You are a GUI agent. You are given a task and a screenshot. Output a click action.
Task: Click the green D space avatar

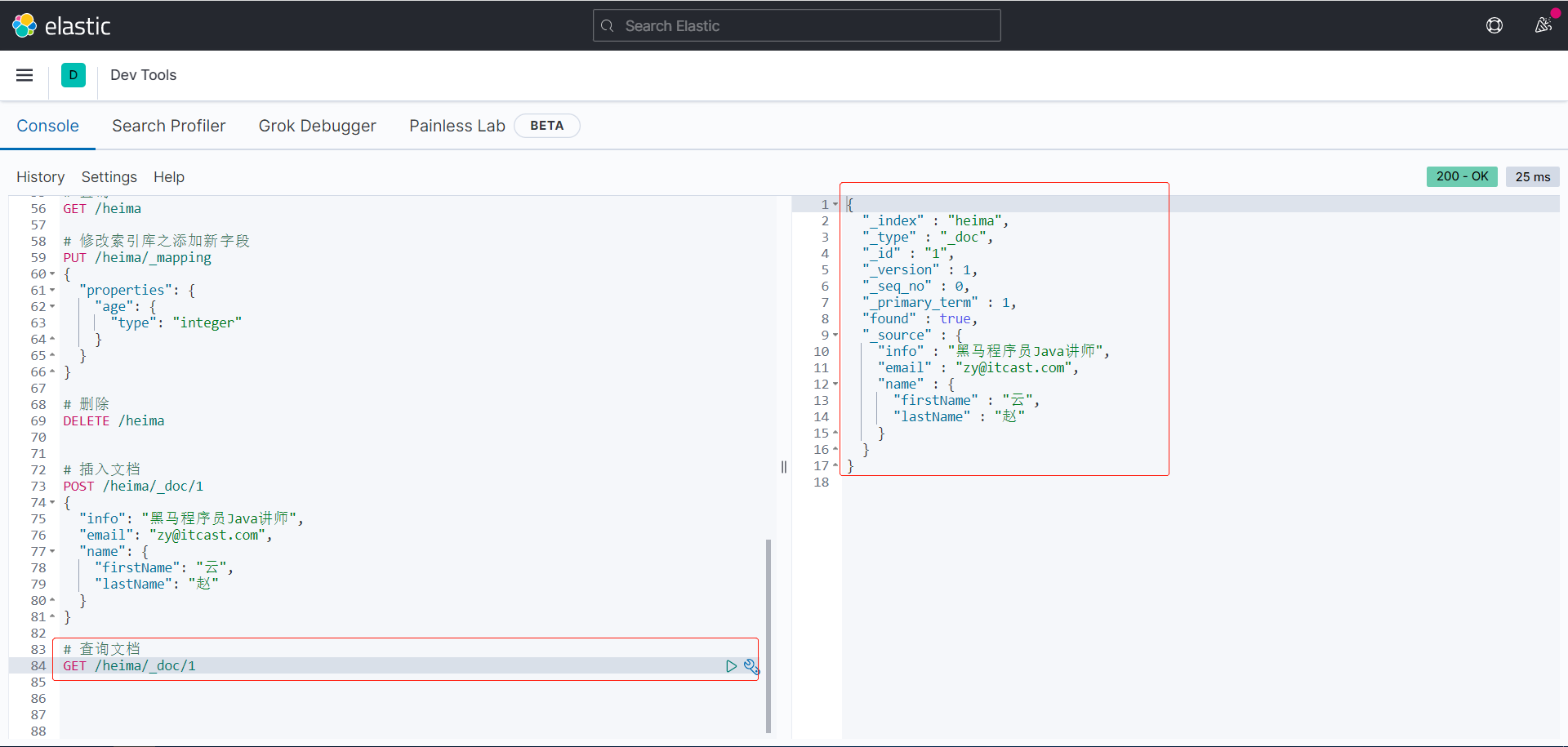[x=73, y=75]
